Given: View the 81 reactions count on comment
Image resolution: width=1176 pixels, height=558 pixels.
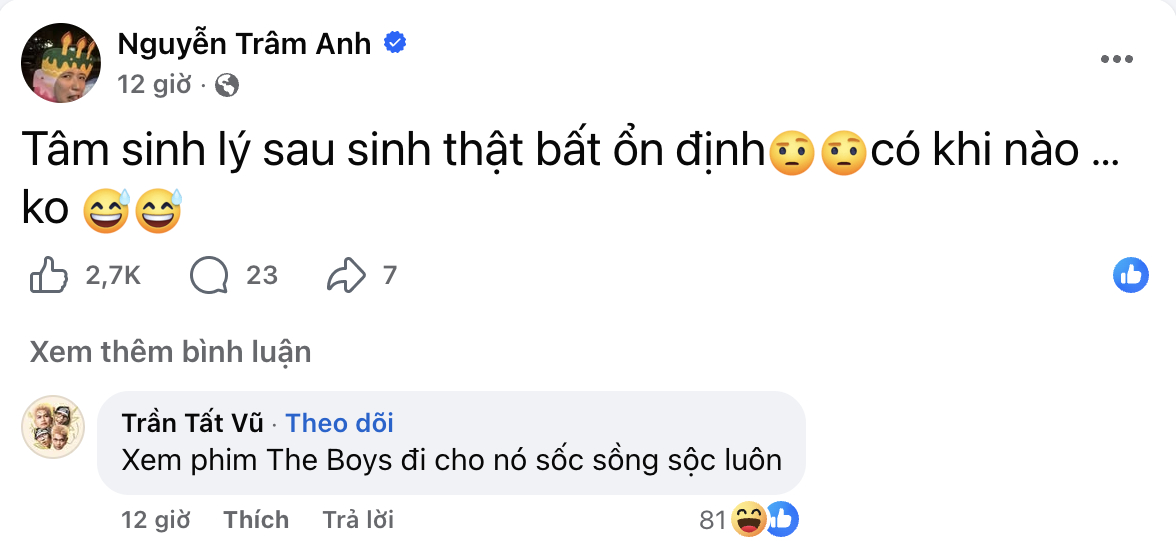Looking at the screenshot, I should coord(712,520).
